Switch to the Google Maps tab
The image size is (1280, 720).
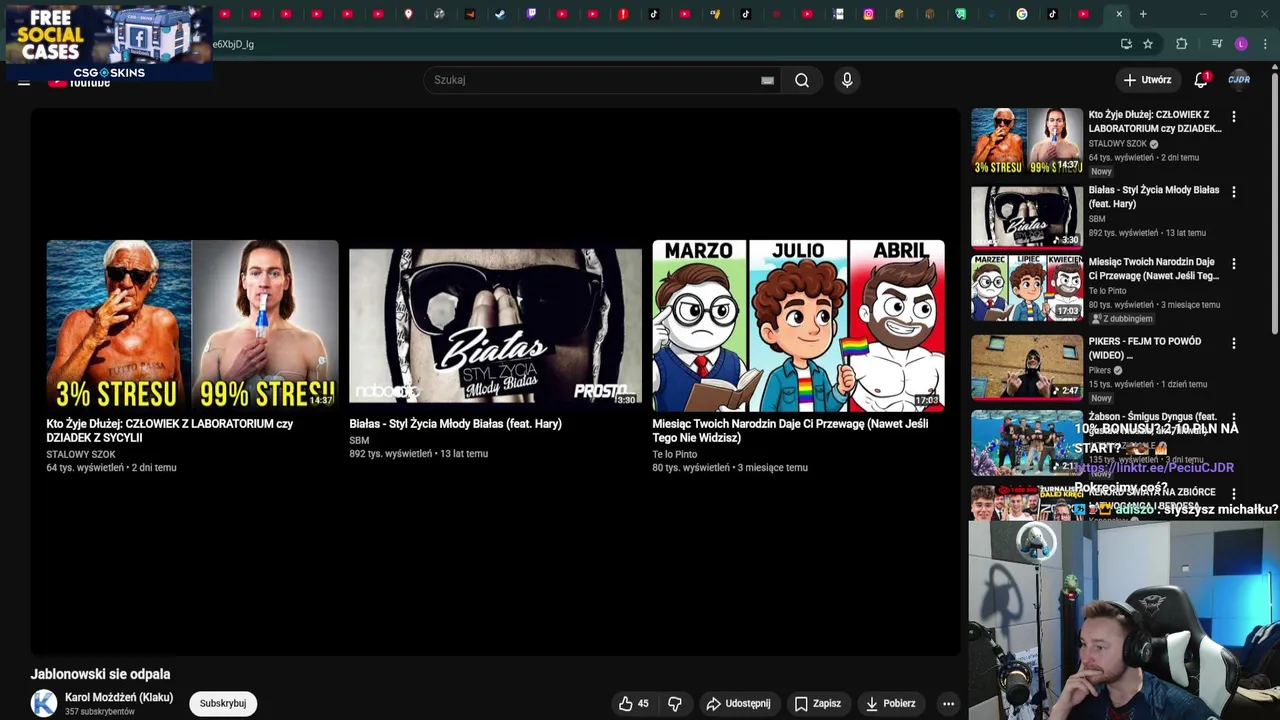pos(408,14)
